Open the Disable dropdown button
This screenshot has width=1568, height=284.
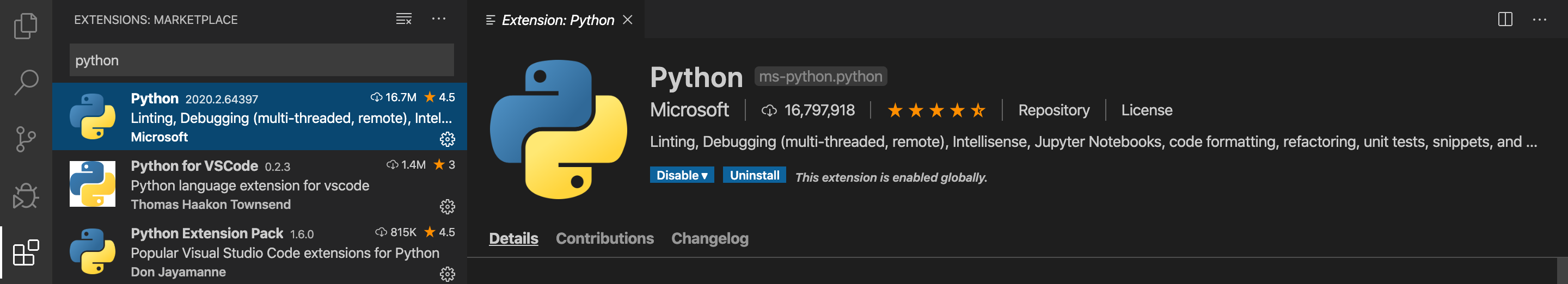point(682,175)
